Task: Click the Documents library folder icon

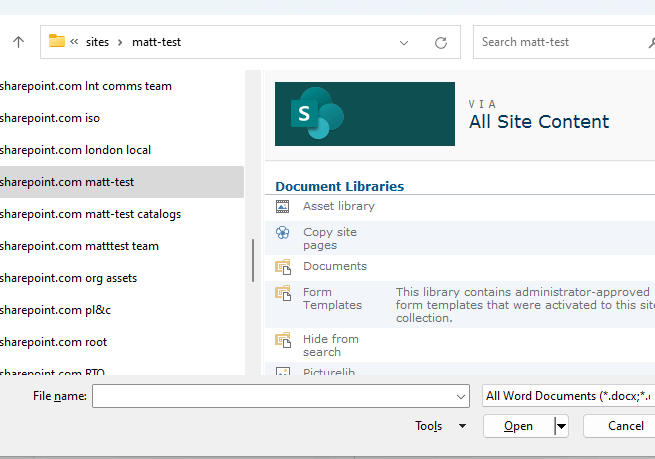Action: point(283,267)
